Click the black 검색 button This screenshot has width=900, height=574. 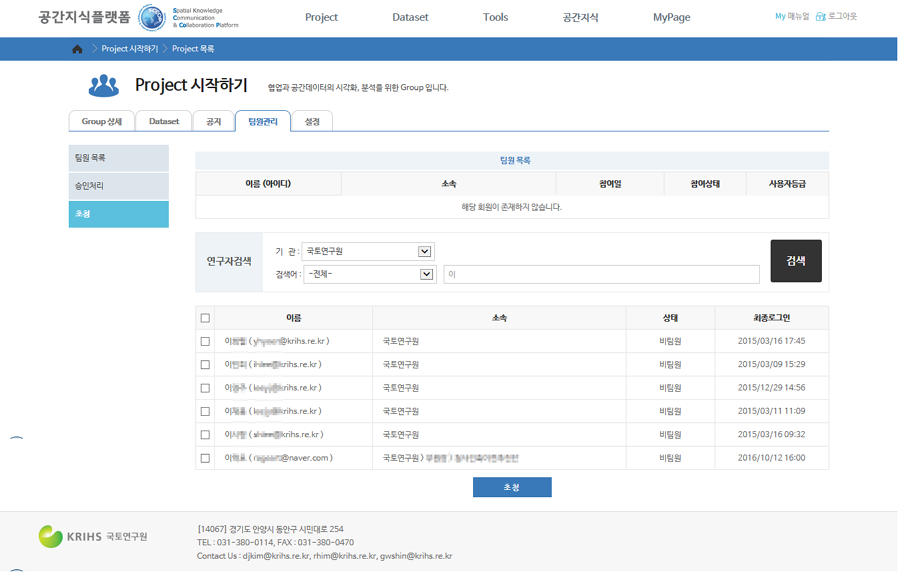[796, 261]
